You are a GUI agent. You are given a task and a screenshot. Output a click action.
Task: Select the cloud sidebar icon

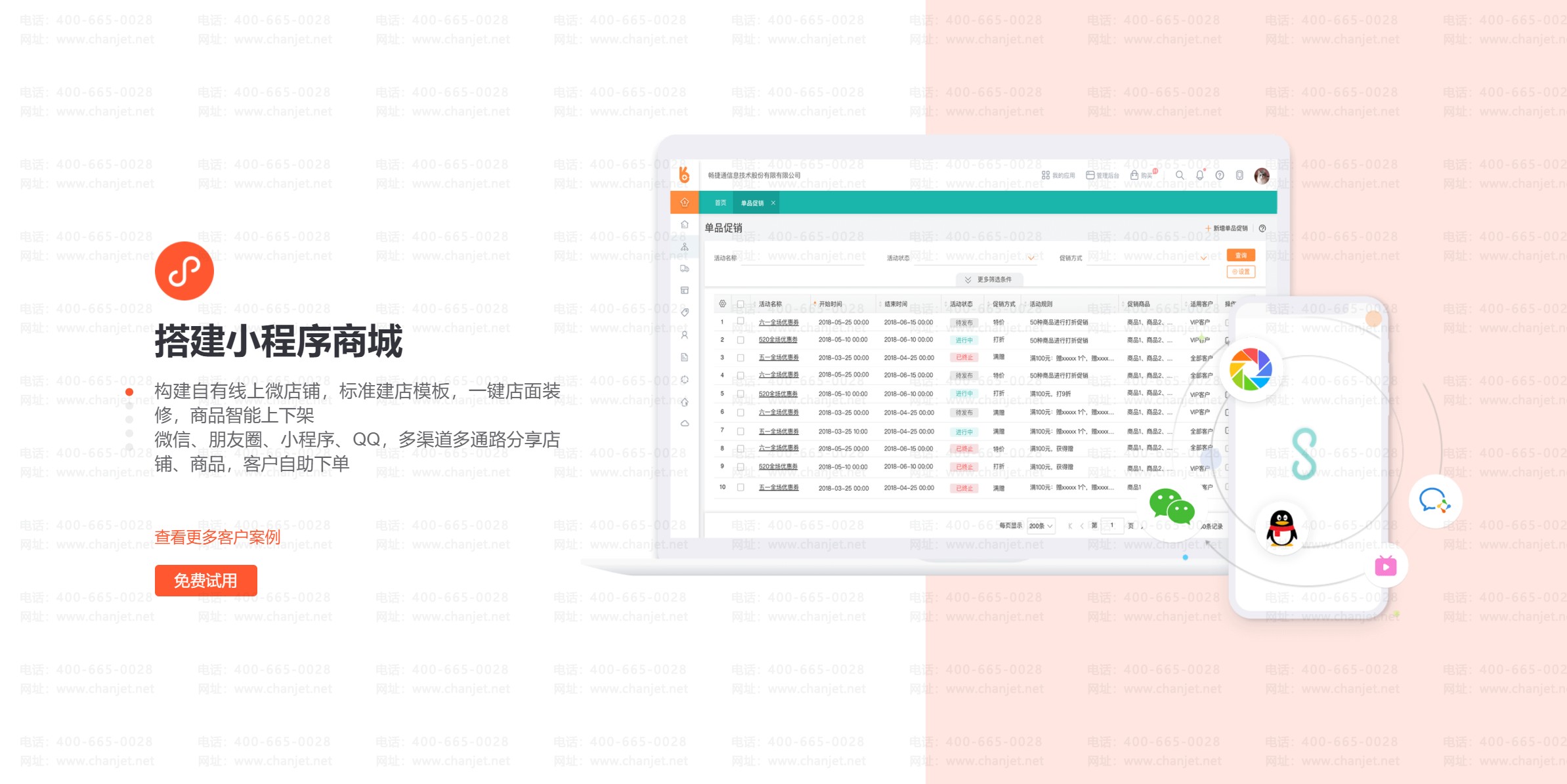click(685, 423)
